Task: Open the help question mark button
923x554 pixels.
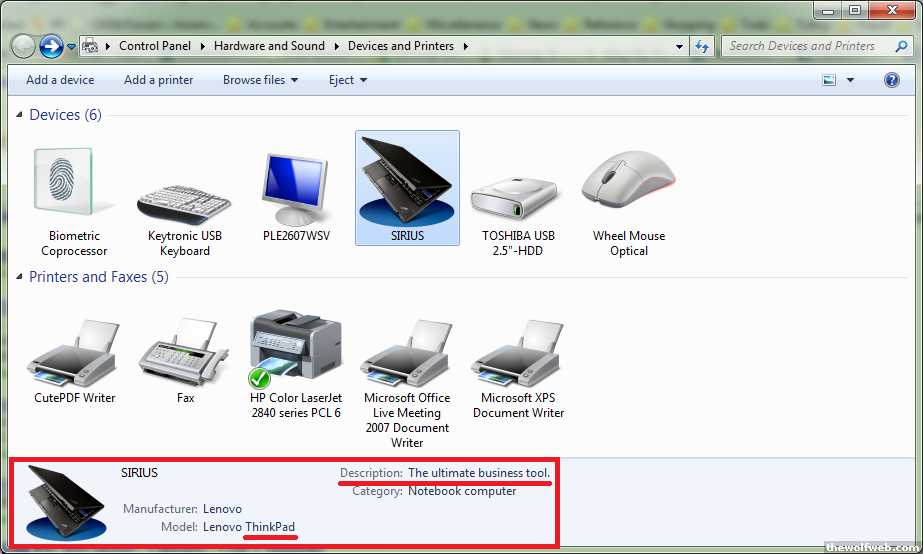Action: (892, 80)
